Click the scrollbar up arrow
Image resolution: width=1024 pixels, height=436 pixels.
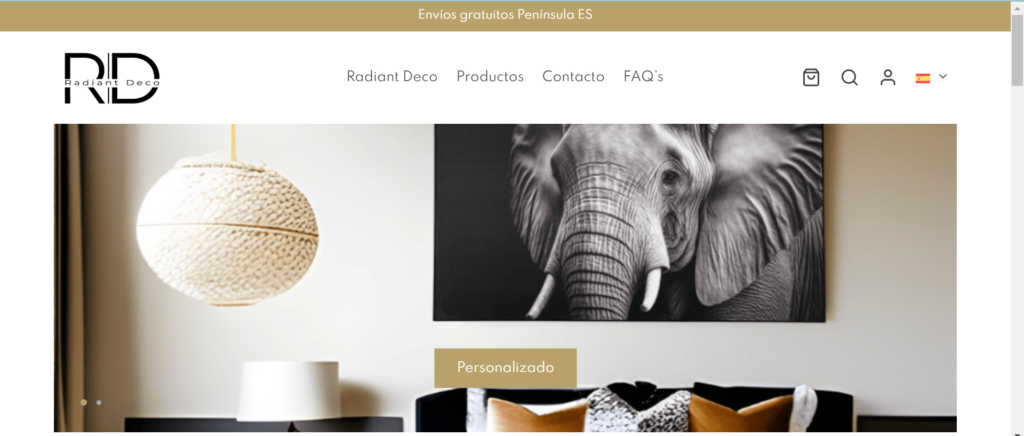[x=1017, y=7]
